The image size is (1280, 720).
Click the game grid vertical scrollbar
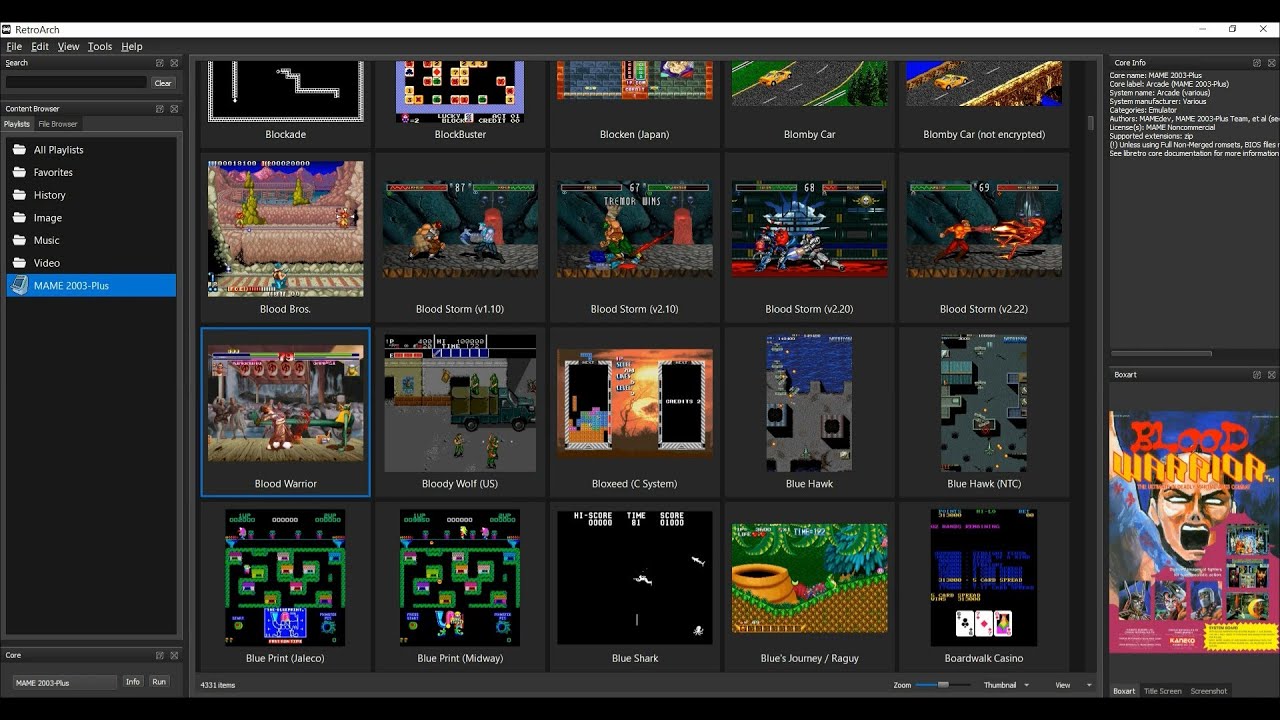click(x=1091, y=124)
